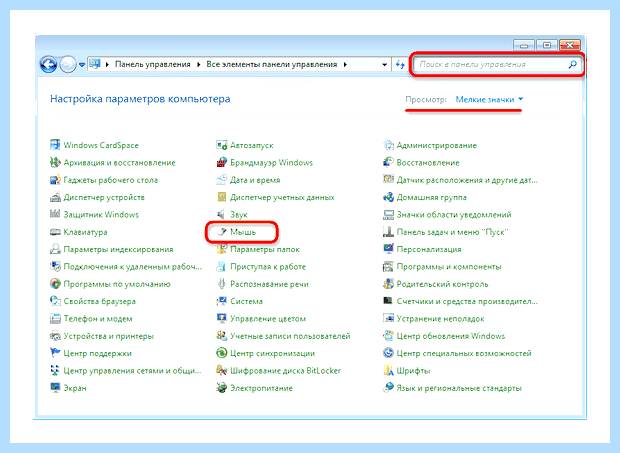Click the Control Panel icon in the address bar

click(x=95, y=64)
